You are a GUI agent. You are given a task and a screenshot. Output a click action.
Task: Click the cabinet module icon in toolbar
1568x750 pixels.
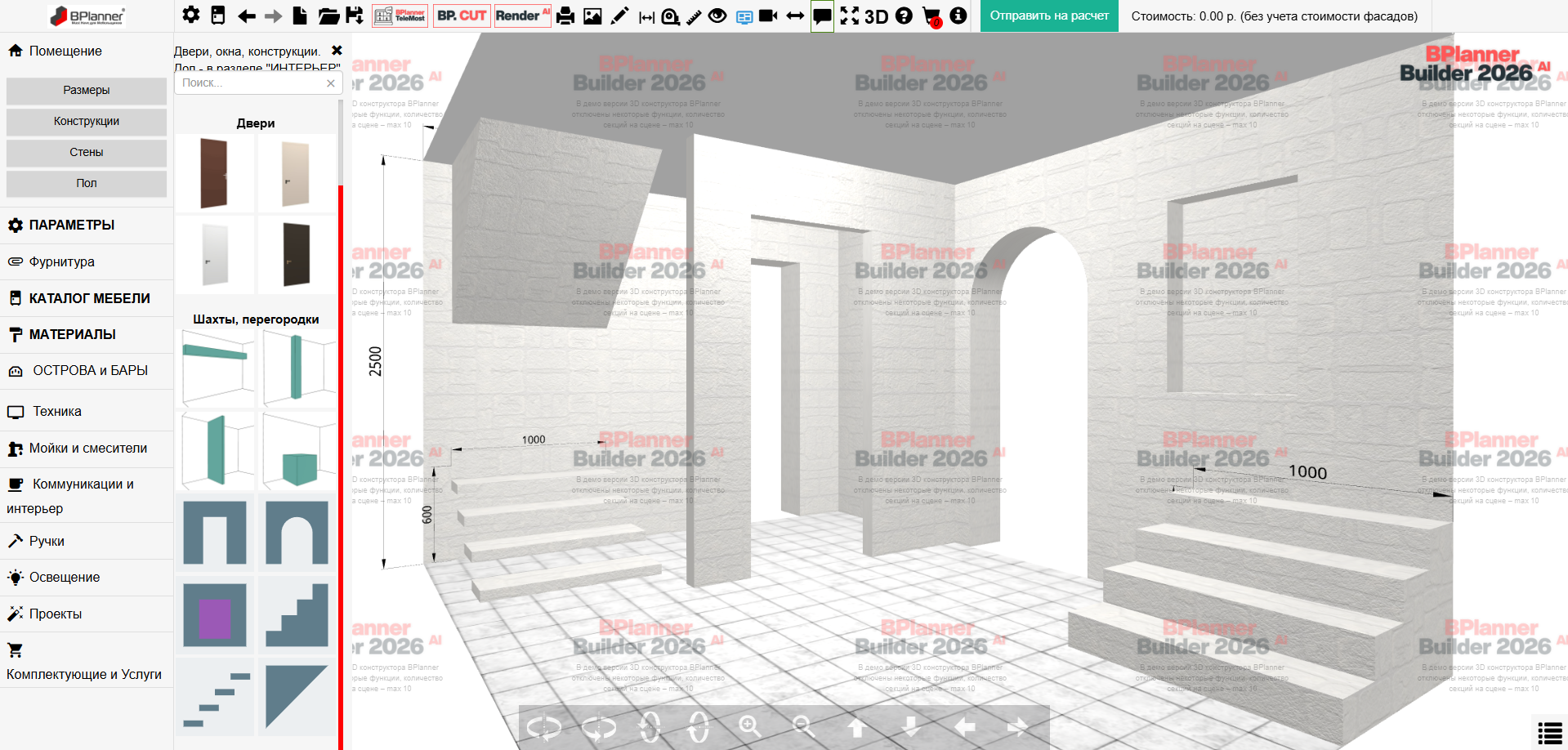pos(218,16)
